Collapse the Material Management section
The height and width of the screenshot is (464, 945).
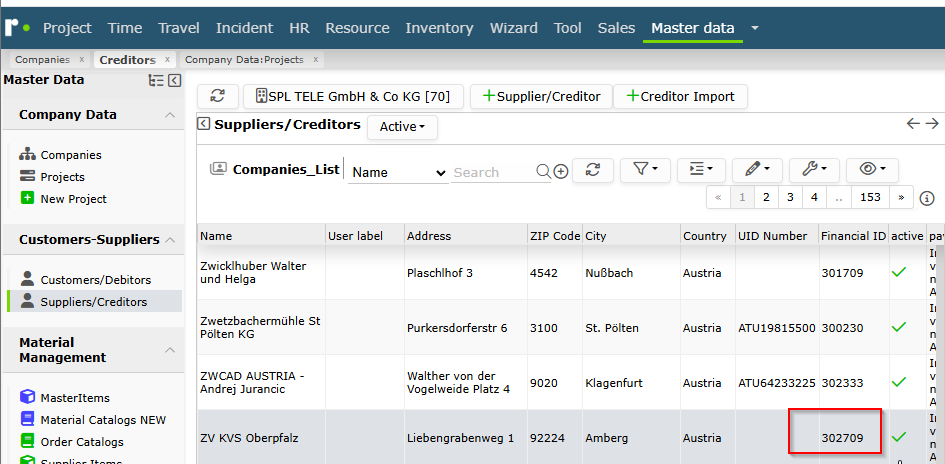[171, 350]
